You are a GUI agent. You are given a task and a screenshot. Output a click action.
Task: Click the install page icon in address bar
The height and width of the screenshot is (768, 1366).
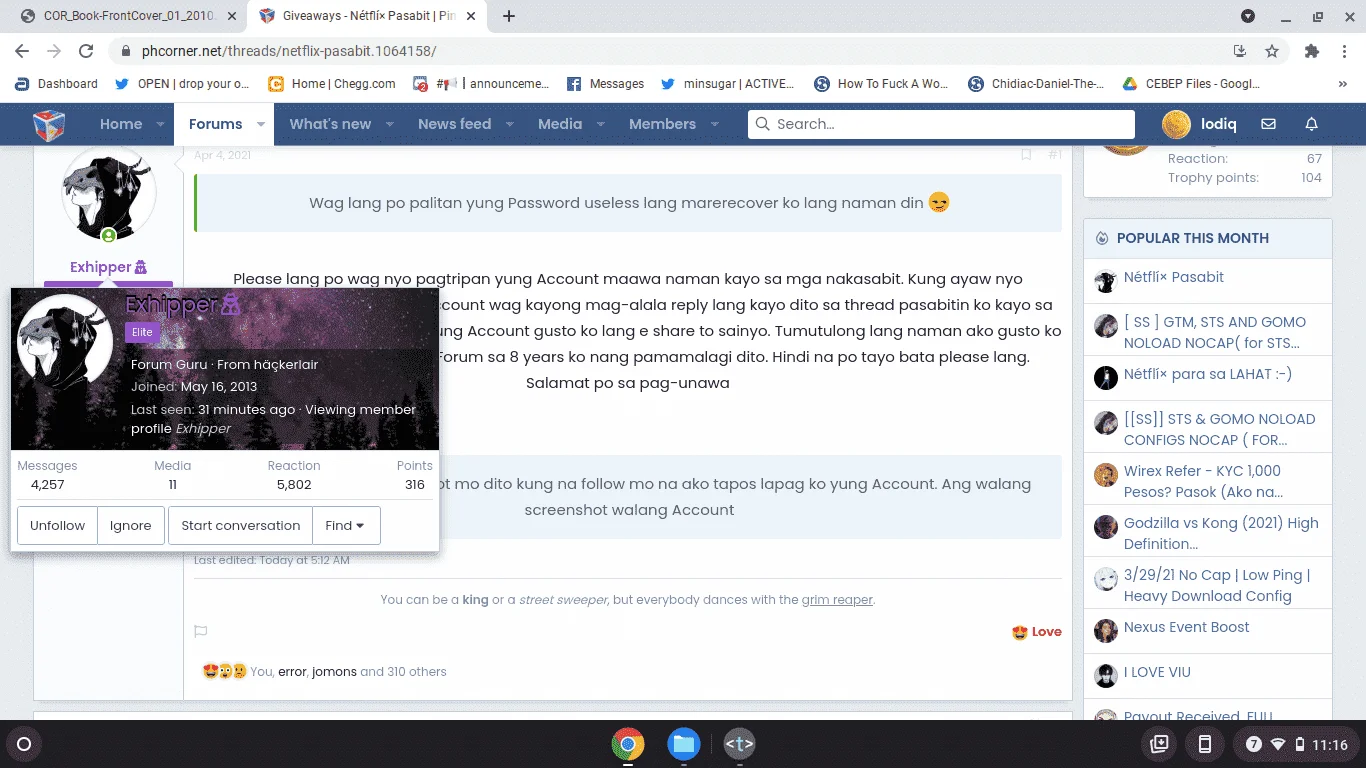(x=1240, y=51)
